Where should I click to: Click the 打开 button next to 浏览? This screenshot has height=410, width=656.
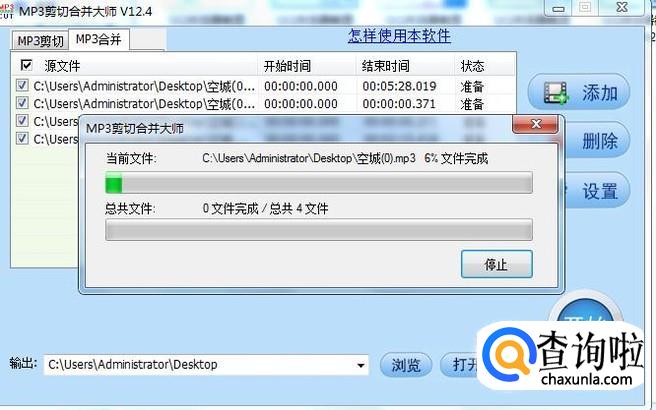[460, 365]
